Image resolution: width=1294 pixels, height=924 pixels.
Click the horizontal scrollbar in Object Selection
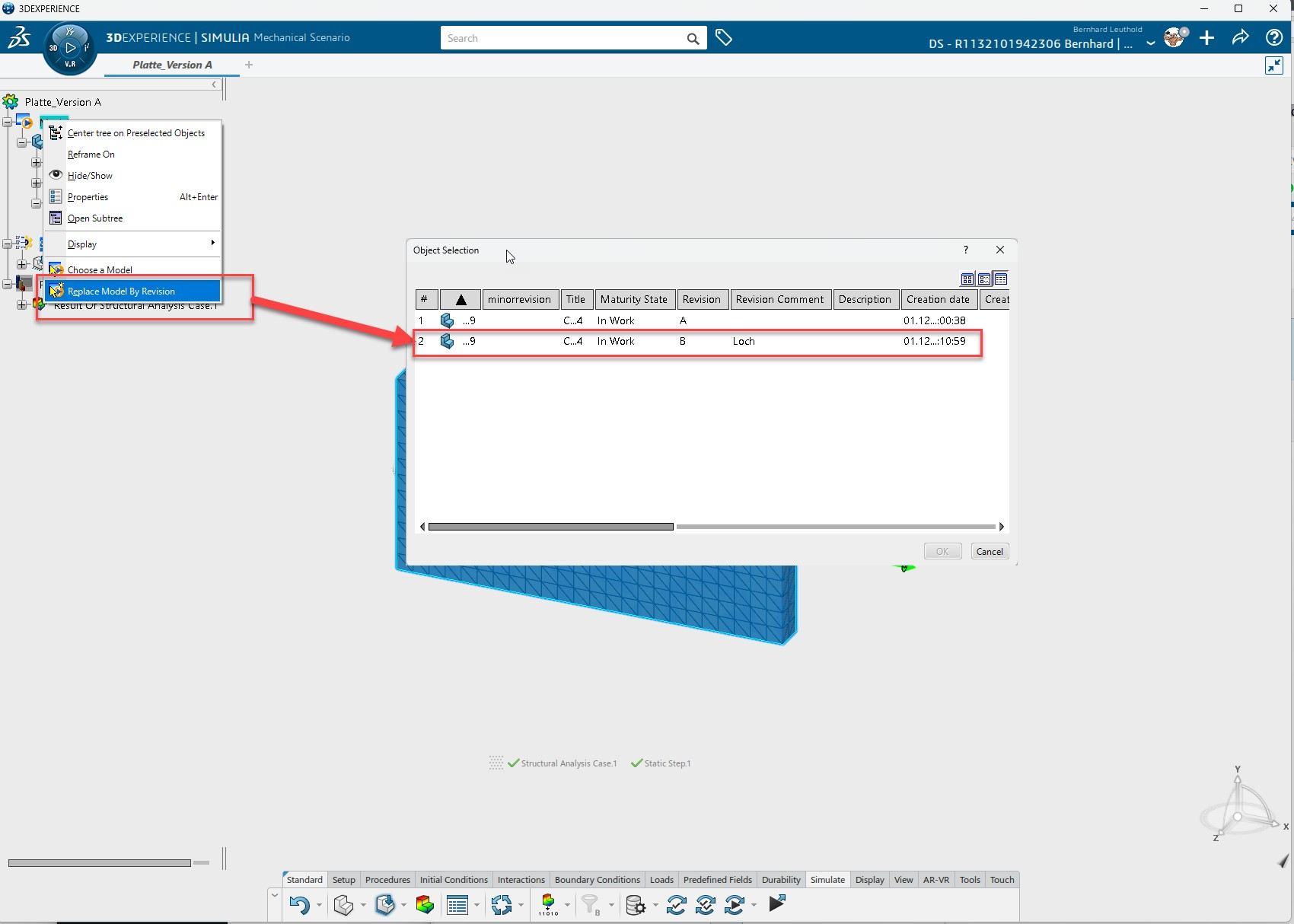click(x=550, y=527)
